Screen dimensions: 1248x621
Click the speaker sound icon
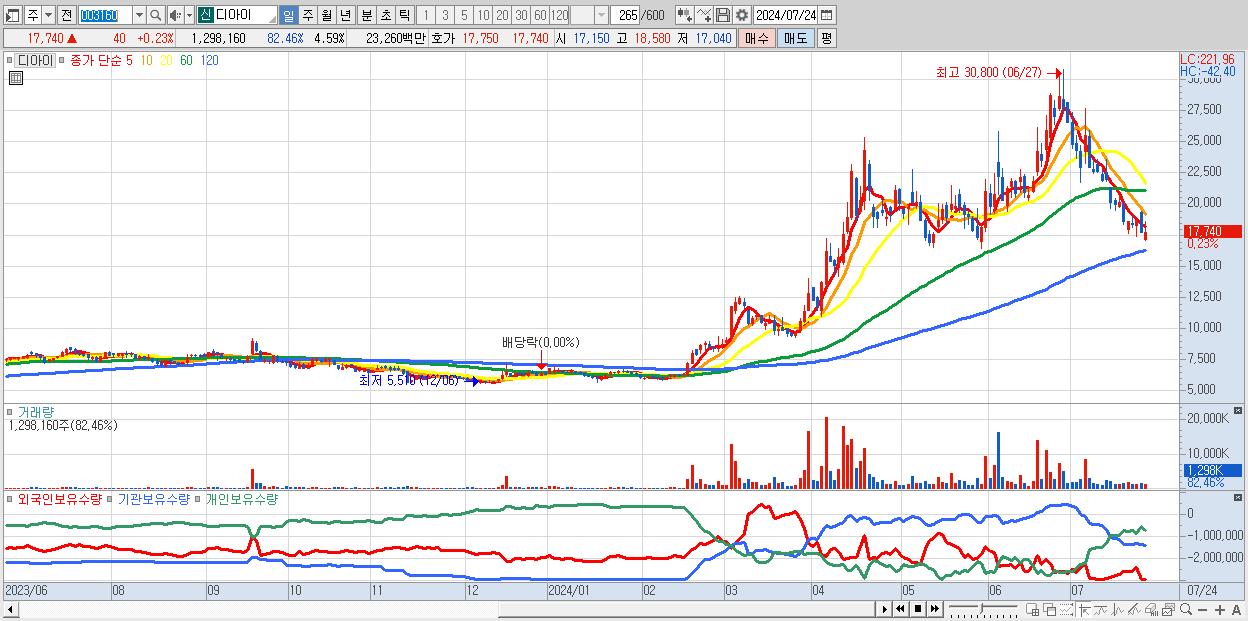pyautogui.click(x=175, y=15)
